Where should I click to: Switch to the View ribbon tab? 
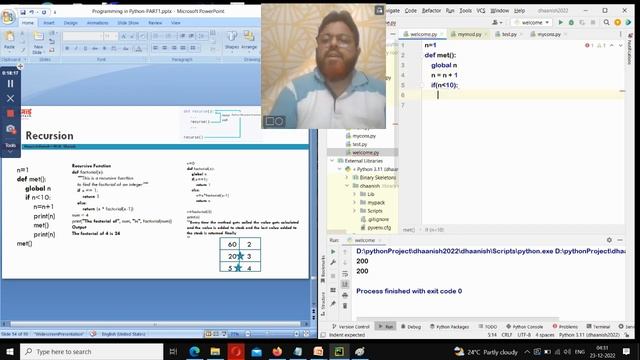pyautogui.click(x=176, y=23)
